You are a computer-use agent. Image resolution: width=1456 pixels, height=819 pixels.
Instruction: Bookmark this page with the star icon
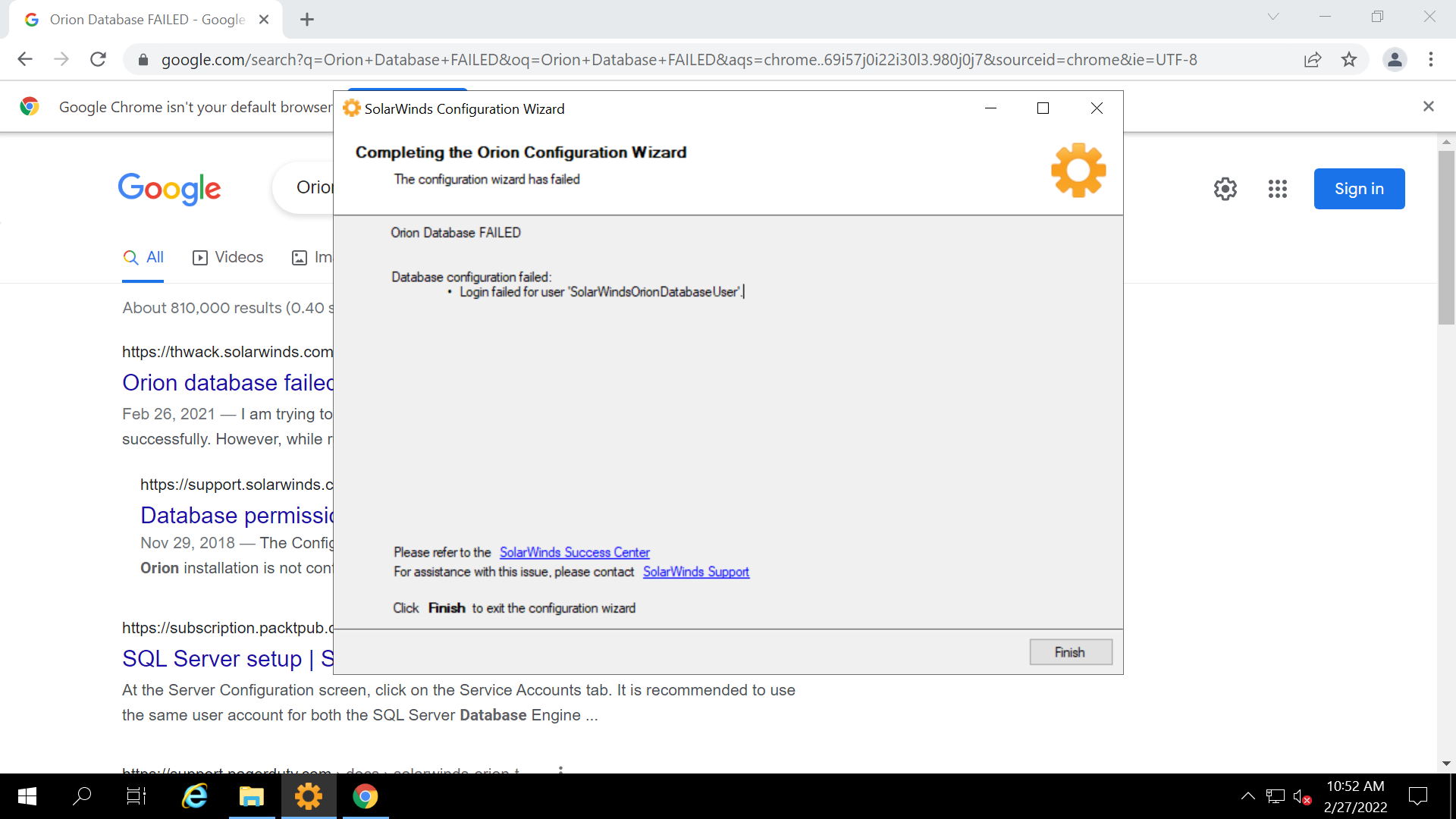pyautogui.click(x=1349, y=59)
